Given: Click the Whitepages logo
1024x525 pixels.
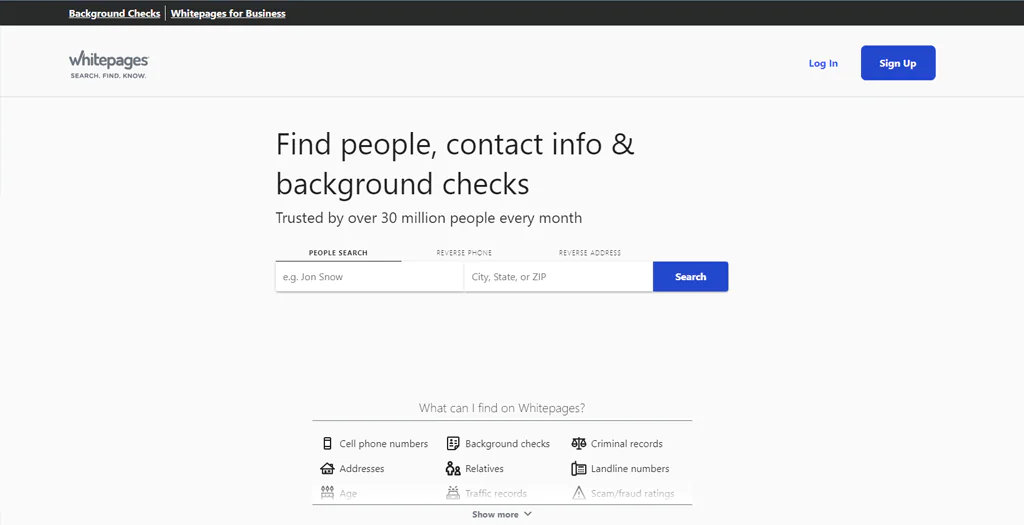Looking at the screenshot, I should click(x=109, y=65).
